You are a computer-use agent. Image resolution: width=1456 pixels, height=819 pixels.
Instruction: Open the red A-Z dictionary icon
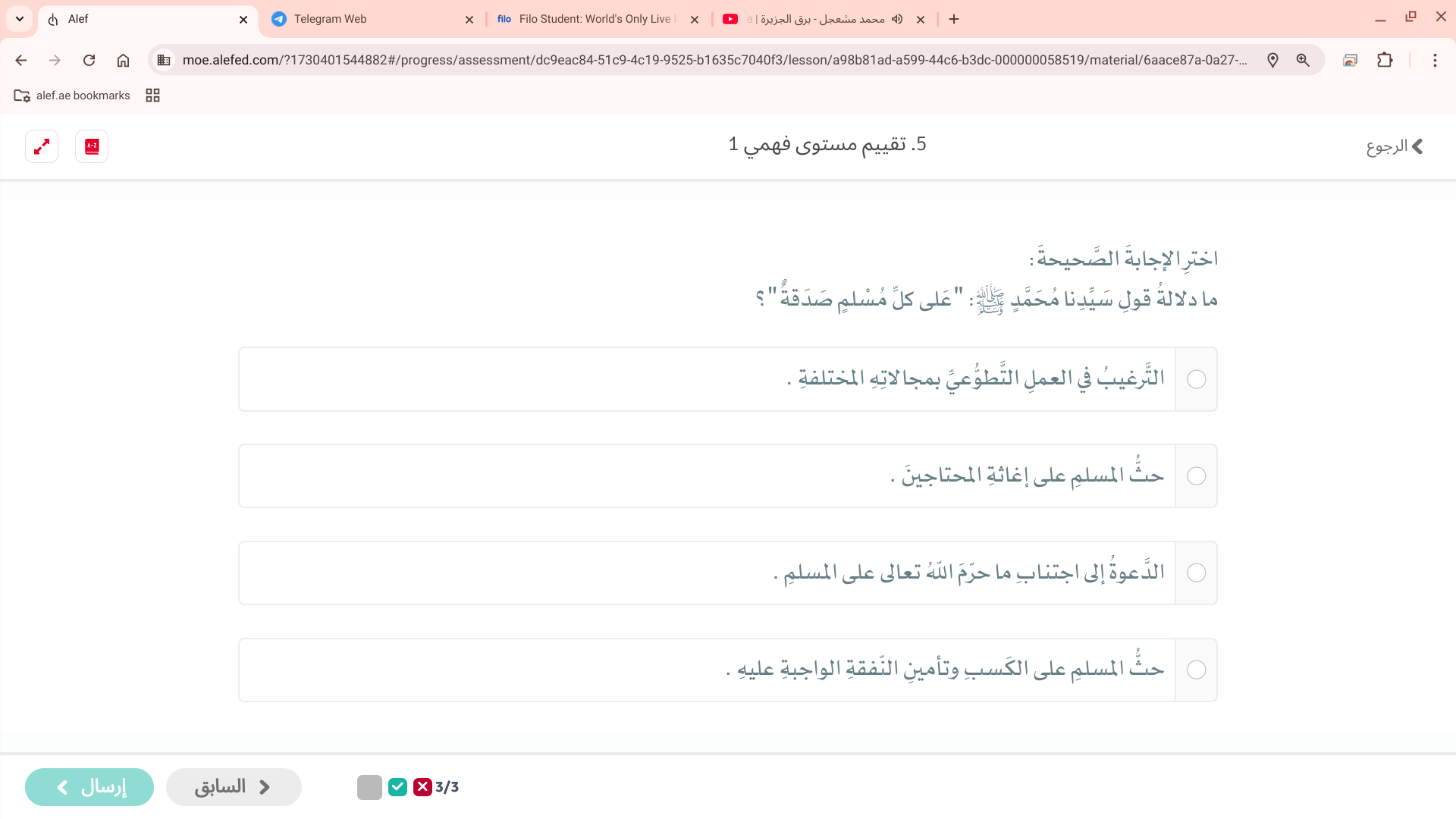[92, 146]
